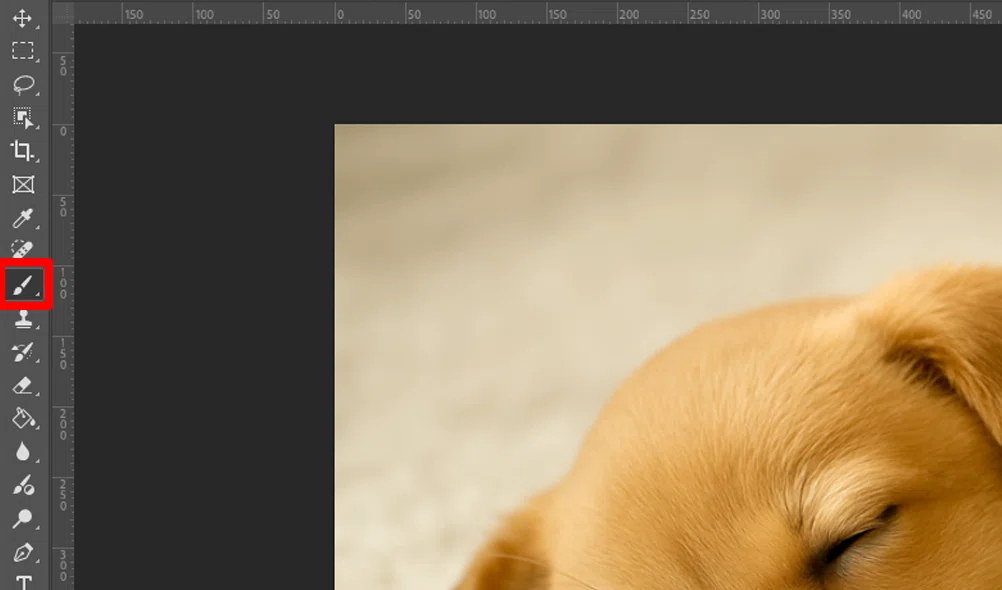Select the Frame tool

pos(23,185)
